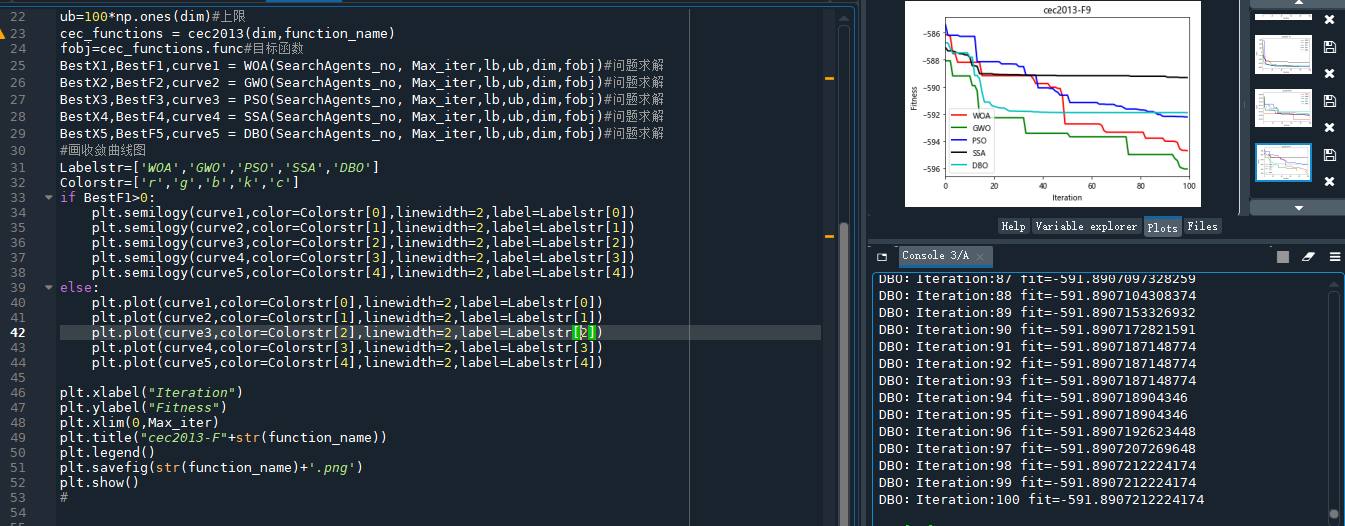Select the highlighted plot thumbnail at the bottom

tap(1282, 162)
